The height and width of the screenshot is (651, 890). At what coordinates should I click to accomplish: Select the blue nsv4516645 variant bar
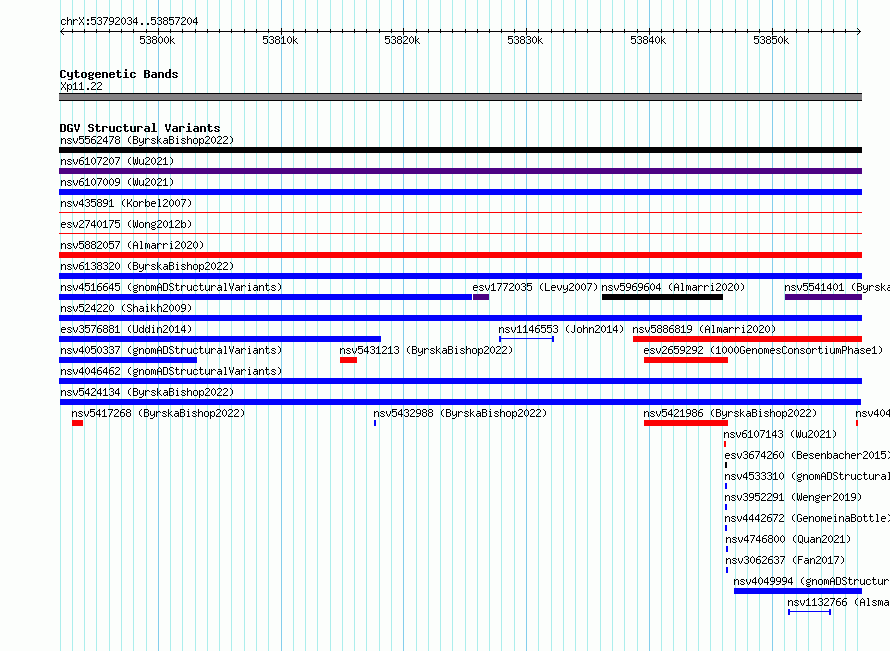tap(266, 297)
